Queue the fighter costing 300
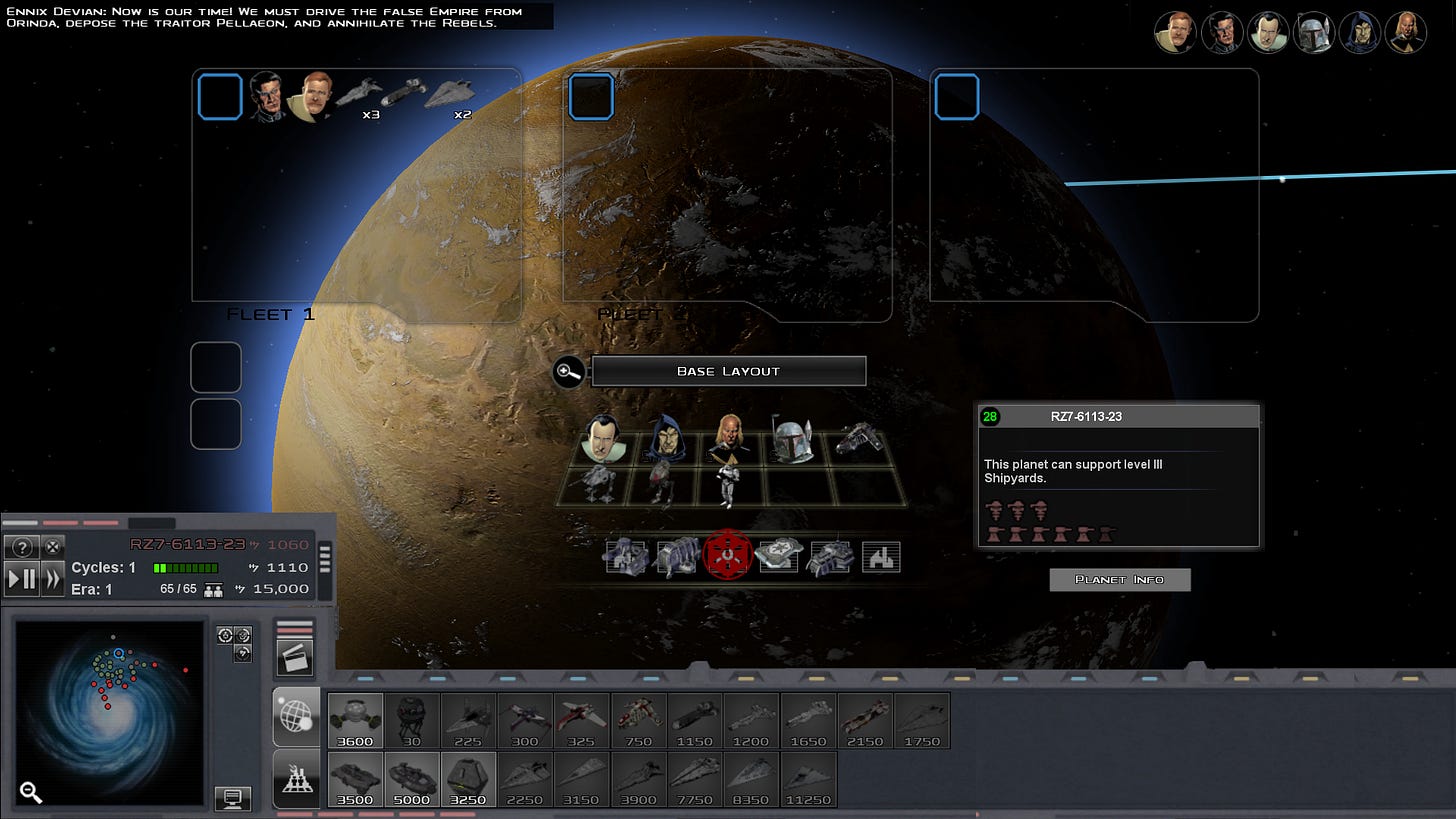1456x819 pixels. (x=525, y=721)
